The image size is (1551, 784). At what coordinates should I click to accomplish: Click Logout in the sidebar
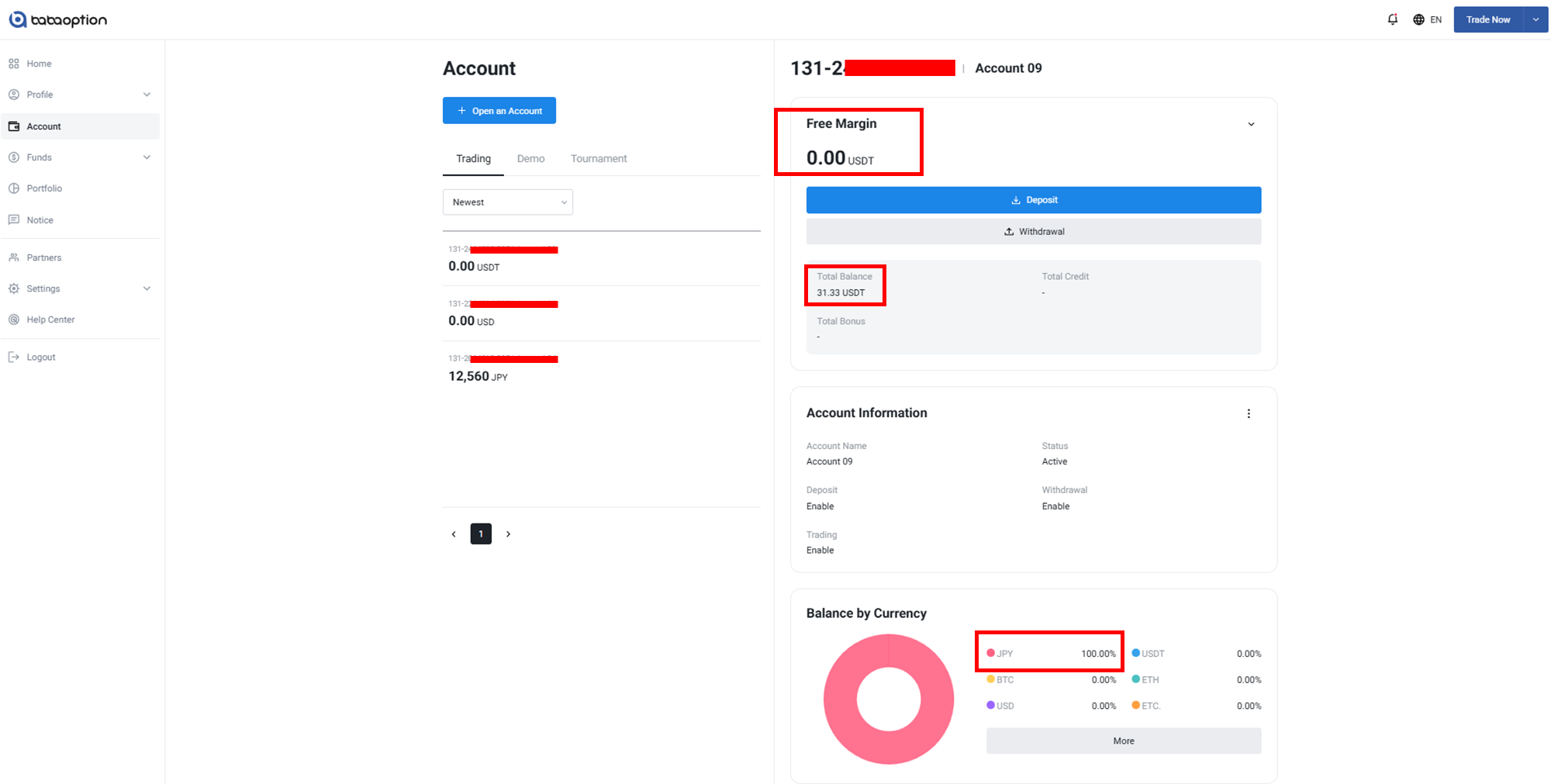pos(40,357)
